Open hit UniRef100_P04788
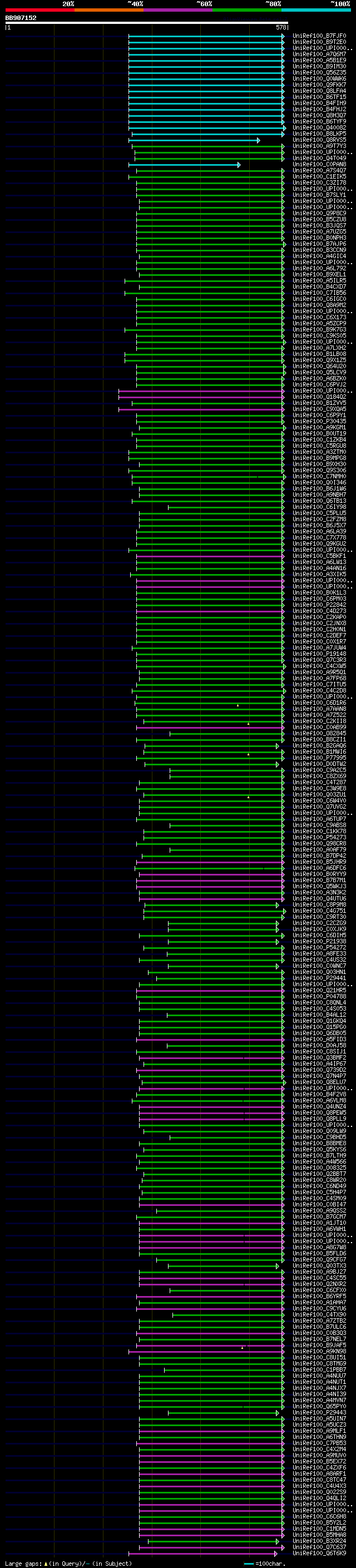 pos(319,996)
